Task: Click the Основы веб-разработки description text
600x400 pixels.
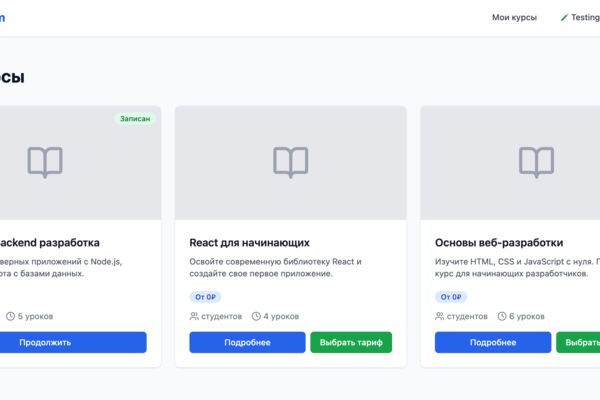Action: pos(517,268)
